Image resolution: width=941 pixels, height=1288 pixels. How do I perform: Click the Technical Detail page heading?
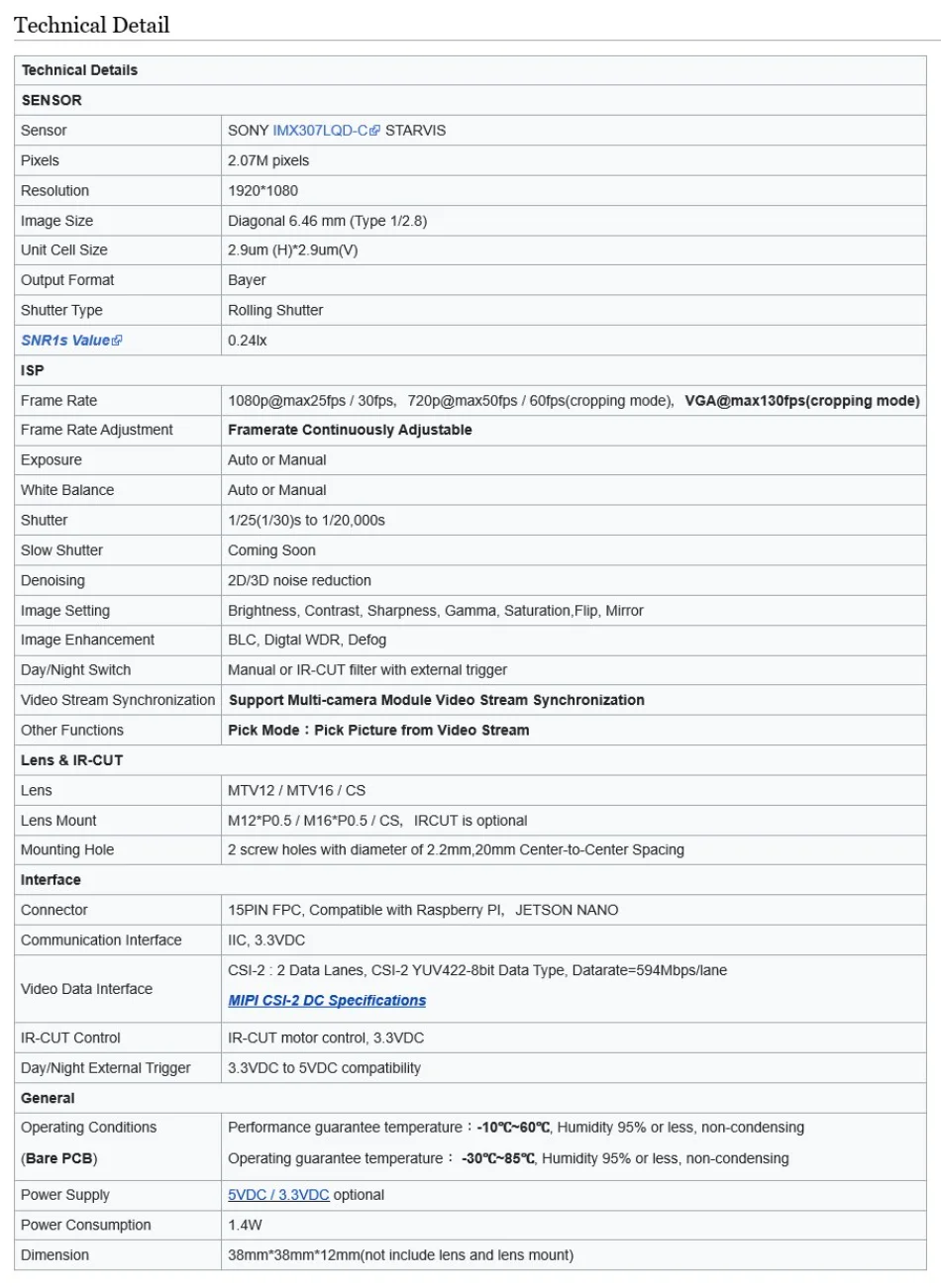(x=92, y=25)
